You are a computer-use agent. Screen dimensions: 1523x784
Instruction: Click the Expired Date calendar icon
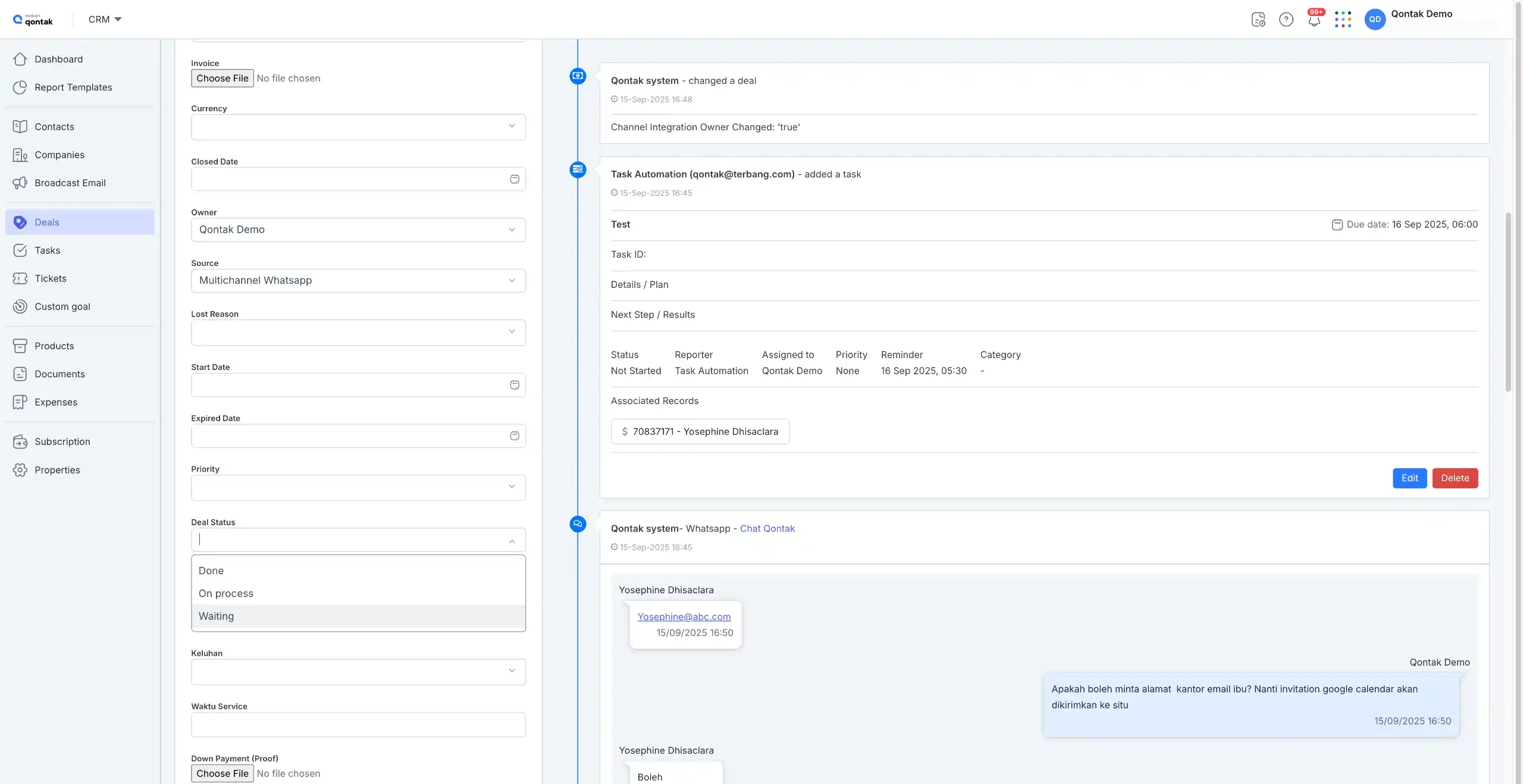[x=515, y=436]
